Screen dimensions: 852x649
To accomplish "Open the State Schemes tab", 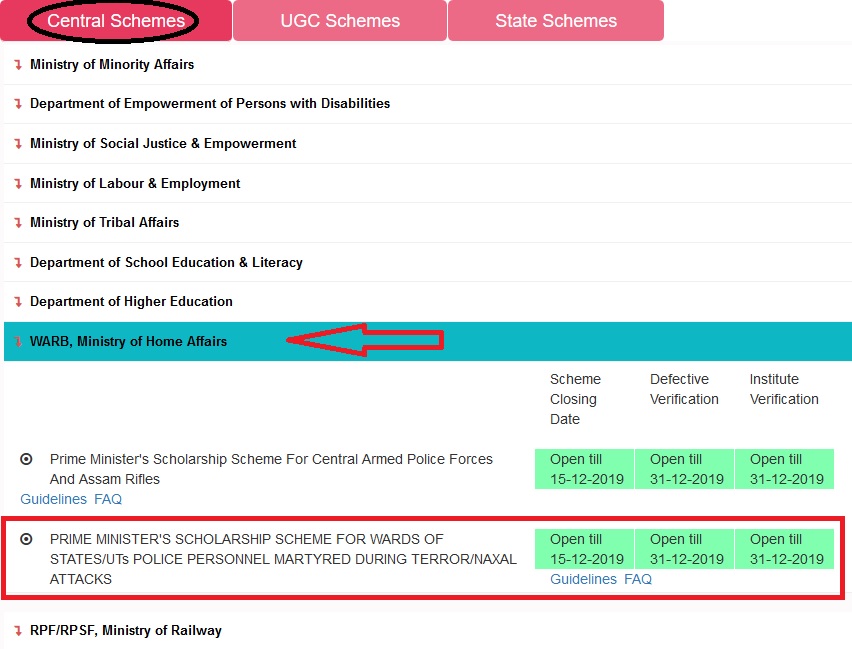I will [556, 21].
